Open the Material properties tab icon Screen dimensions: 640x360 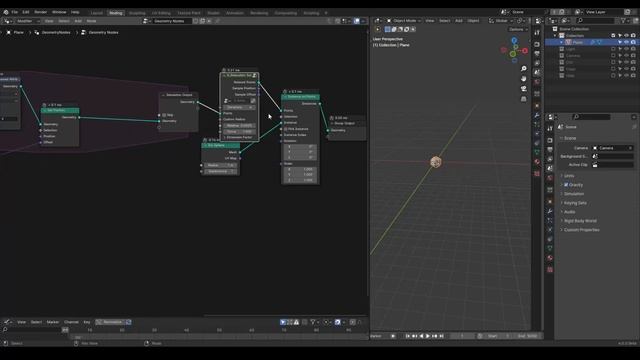tap(550, 258)
